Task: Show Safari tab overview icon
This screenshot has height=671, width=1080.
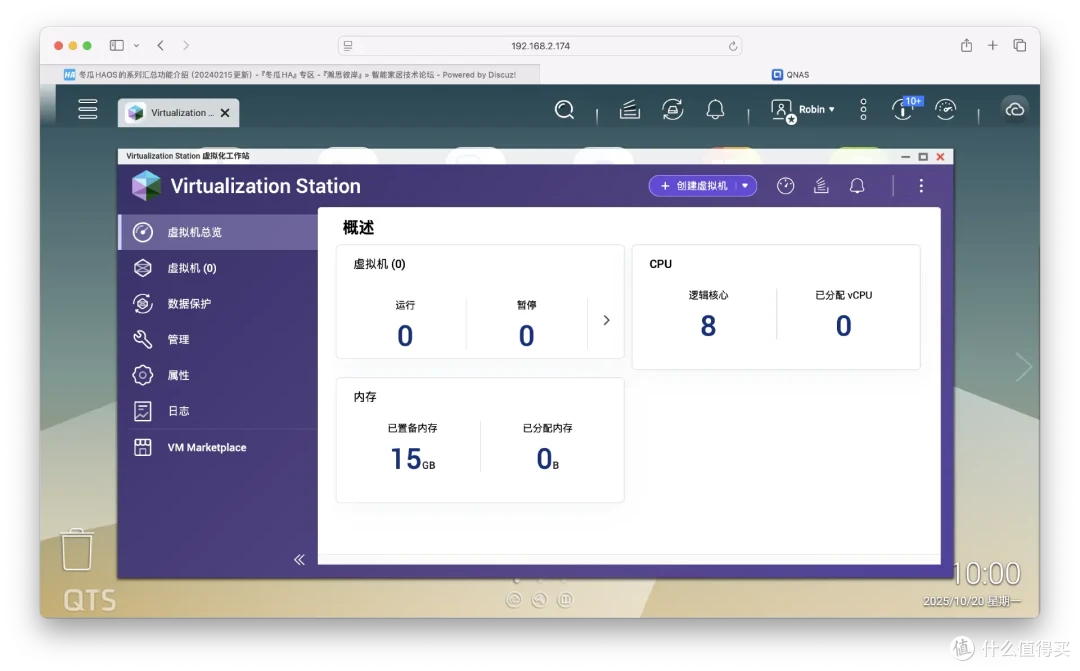Action: point(1019,45)
